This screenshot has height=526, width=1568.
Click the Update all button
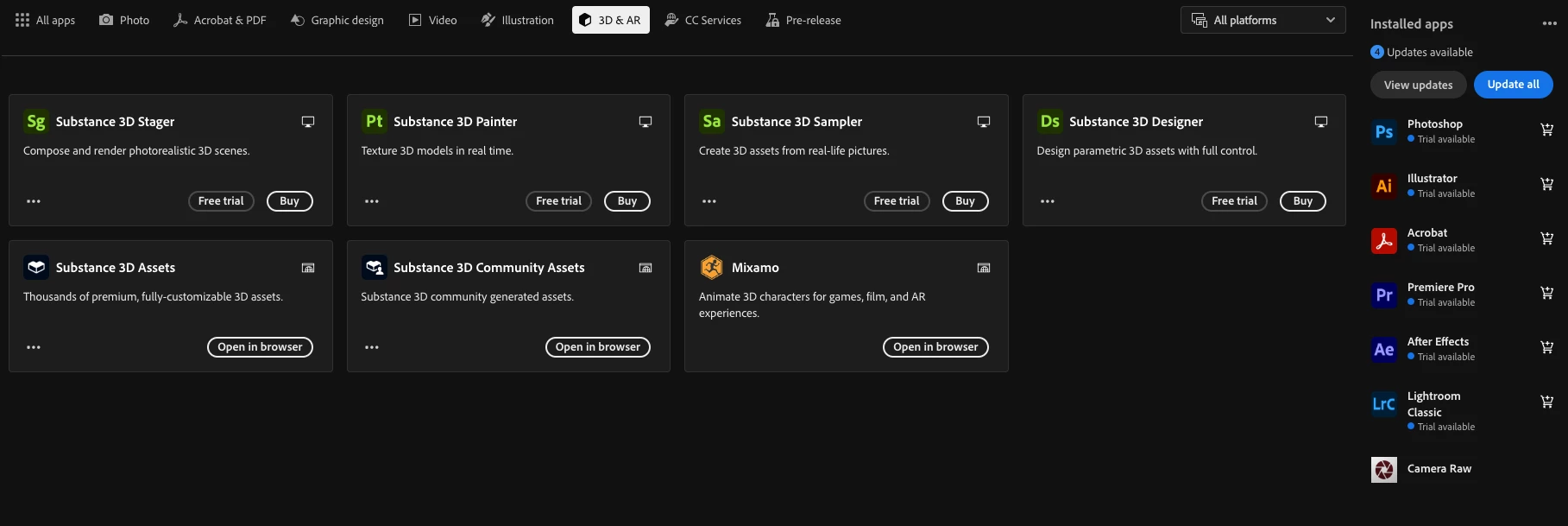(1514, 85)
